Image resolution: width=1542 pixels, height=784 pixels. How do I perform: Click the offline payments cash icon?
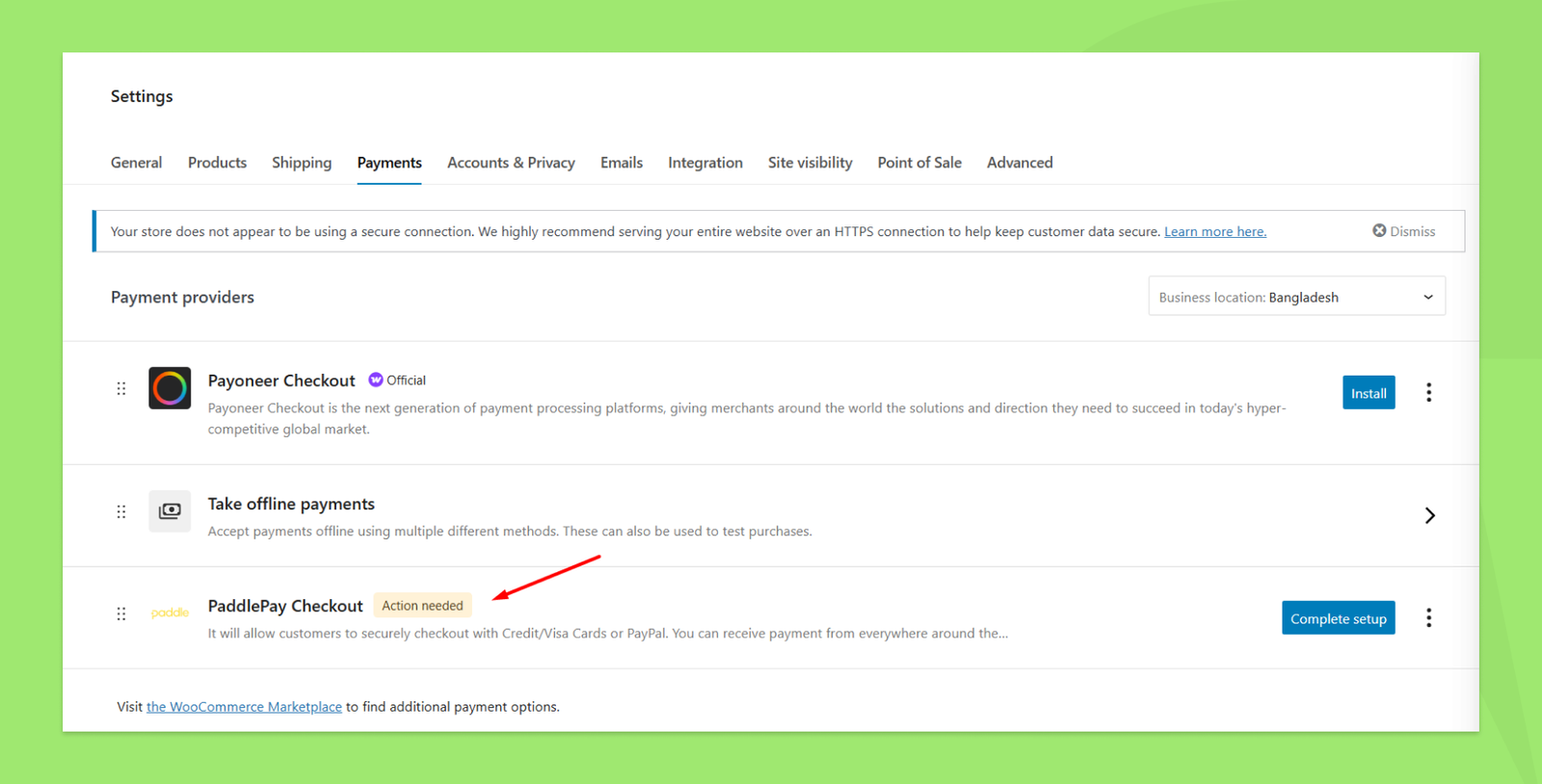(170, 510)
